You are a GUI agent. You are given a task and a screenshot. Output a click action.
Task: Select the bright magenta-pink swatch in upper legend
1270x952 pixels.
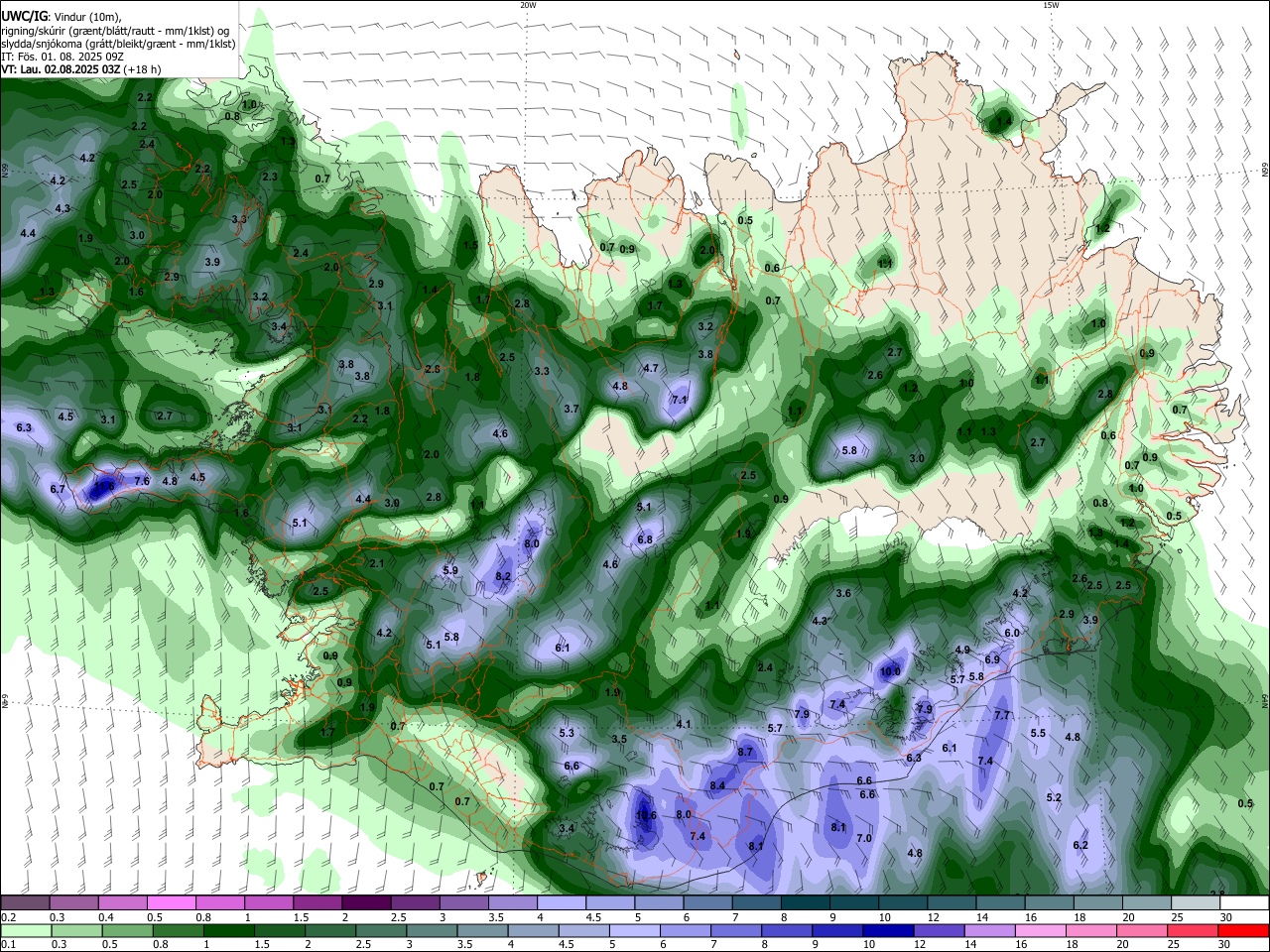[x=171, y=902]
